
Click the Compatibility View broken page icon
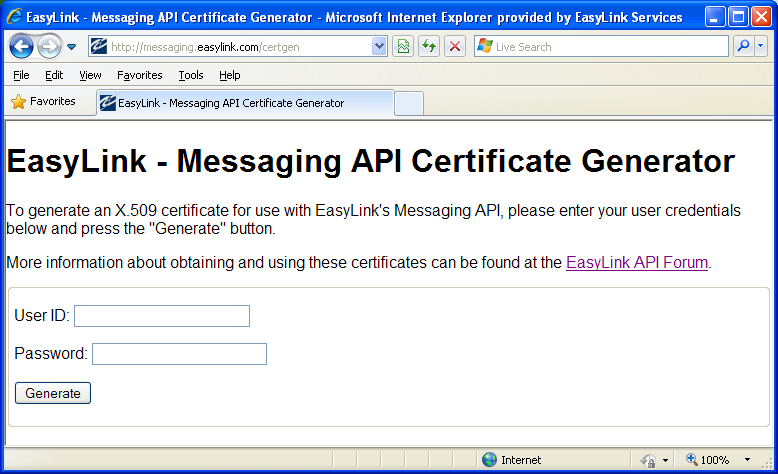[403, 47]
